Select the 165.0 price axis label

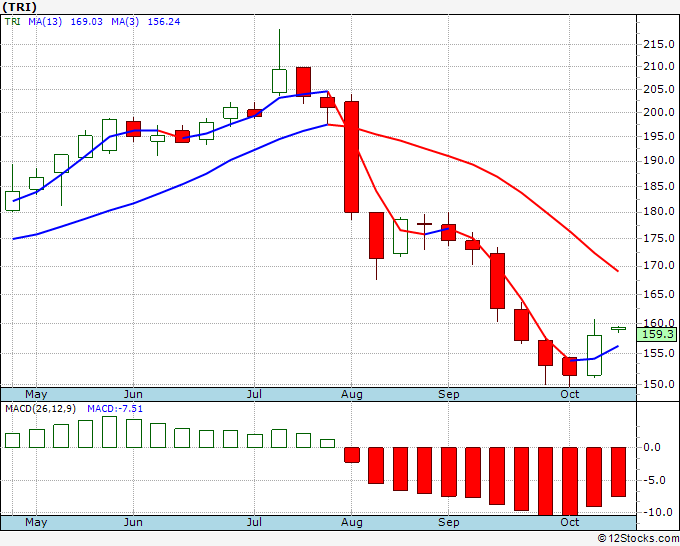[x=659, y=294]
